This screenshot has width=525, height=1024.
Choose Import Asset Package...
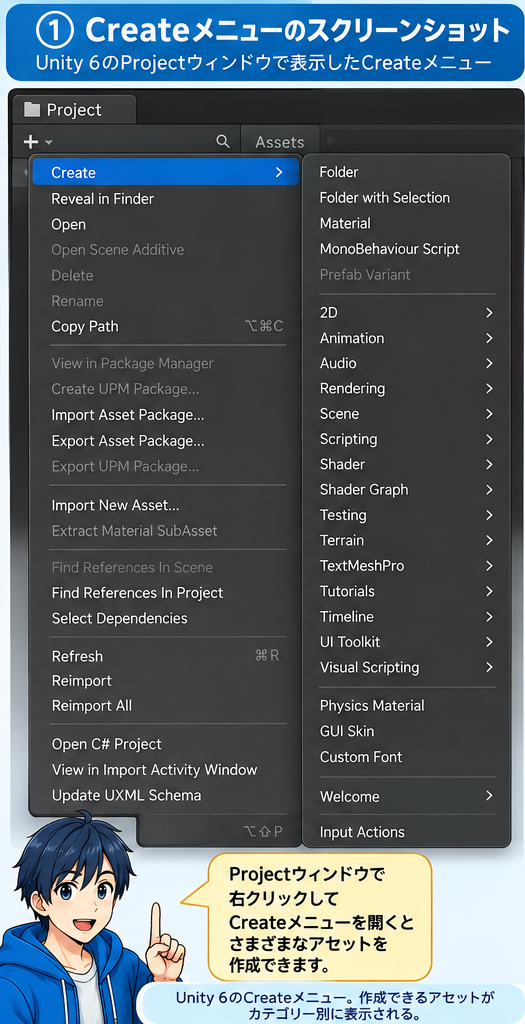(167, 415)
